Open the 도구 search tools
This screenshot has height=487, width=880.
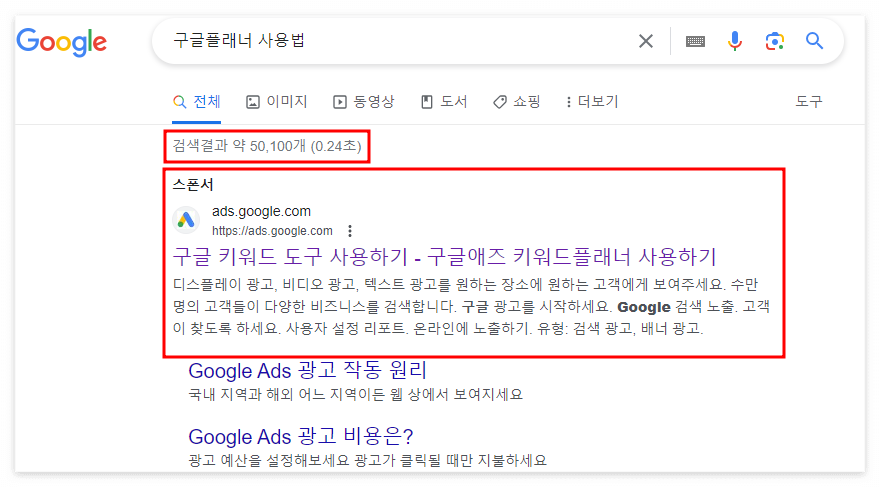[809, 102]
